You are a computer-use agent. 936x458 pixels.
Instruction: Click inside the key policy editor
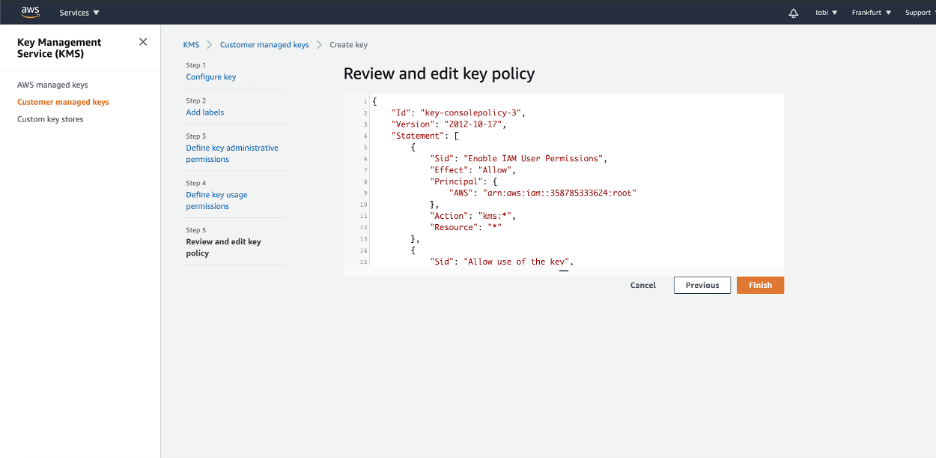coord(564,179)
